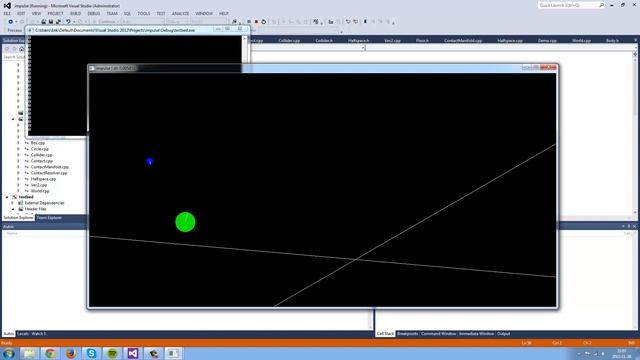
Task: Switch to Demo.cpp editor tab
Action: (x=547, y=40)
